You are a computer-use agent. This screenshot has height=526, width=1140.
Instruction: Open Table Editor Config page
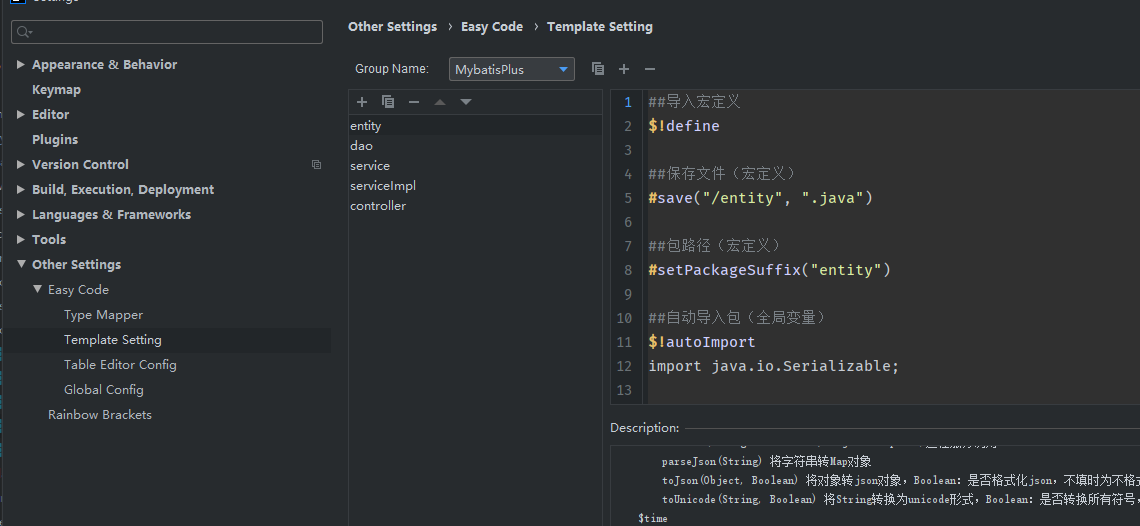[120, 364]
